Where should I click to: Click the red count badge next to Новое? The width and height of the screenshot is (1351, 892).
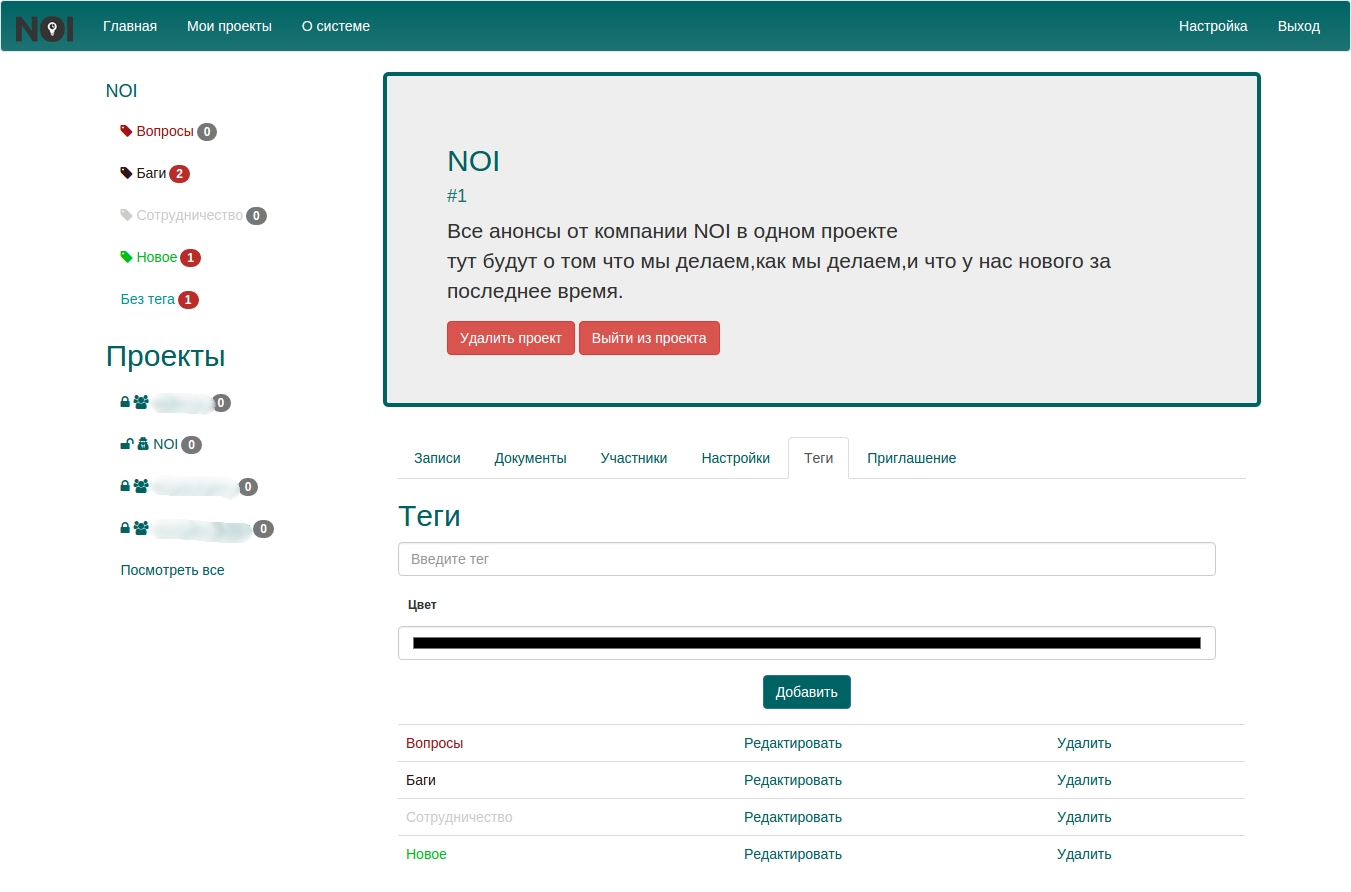click(190, 258)
